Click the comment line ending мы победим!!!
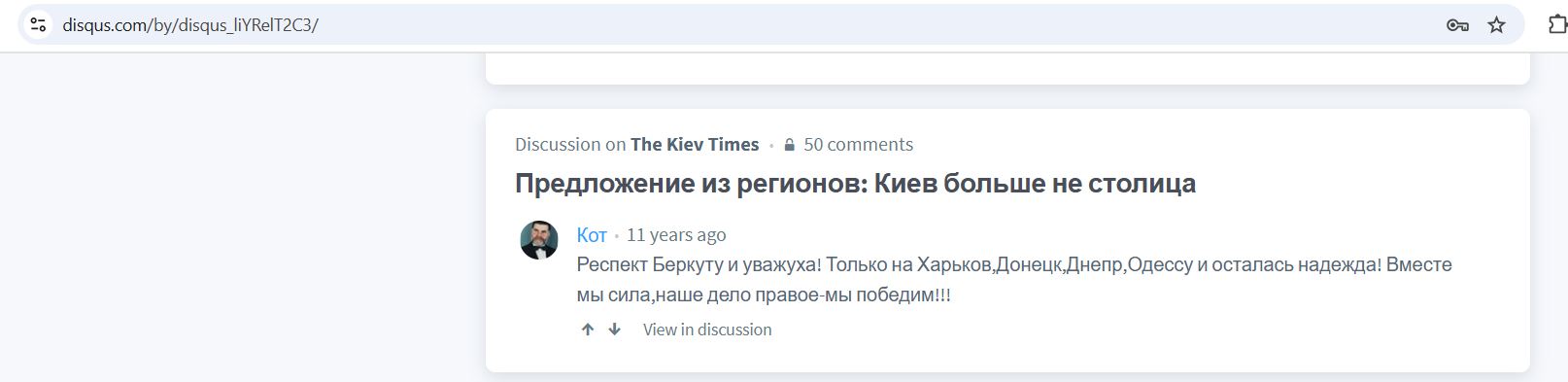 pos(764,295)
